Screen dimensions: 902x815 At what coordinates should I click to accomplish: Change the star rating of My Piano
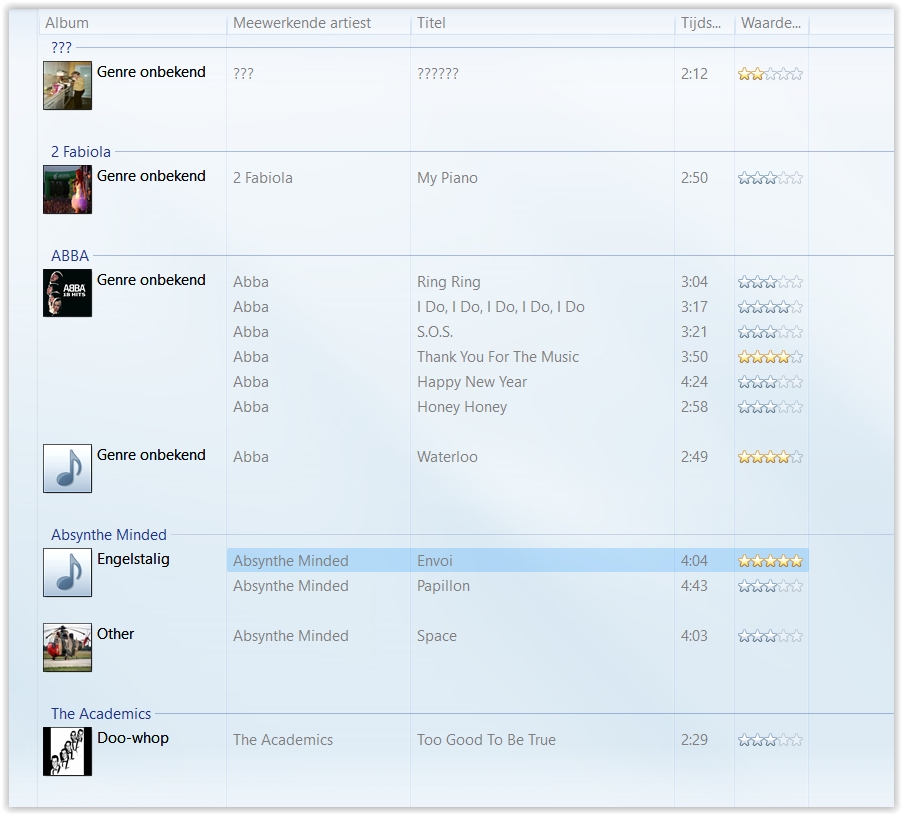[770, 178]
